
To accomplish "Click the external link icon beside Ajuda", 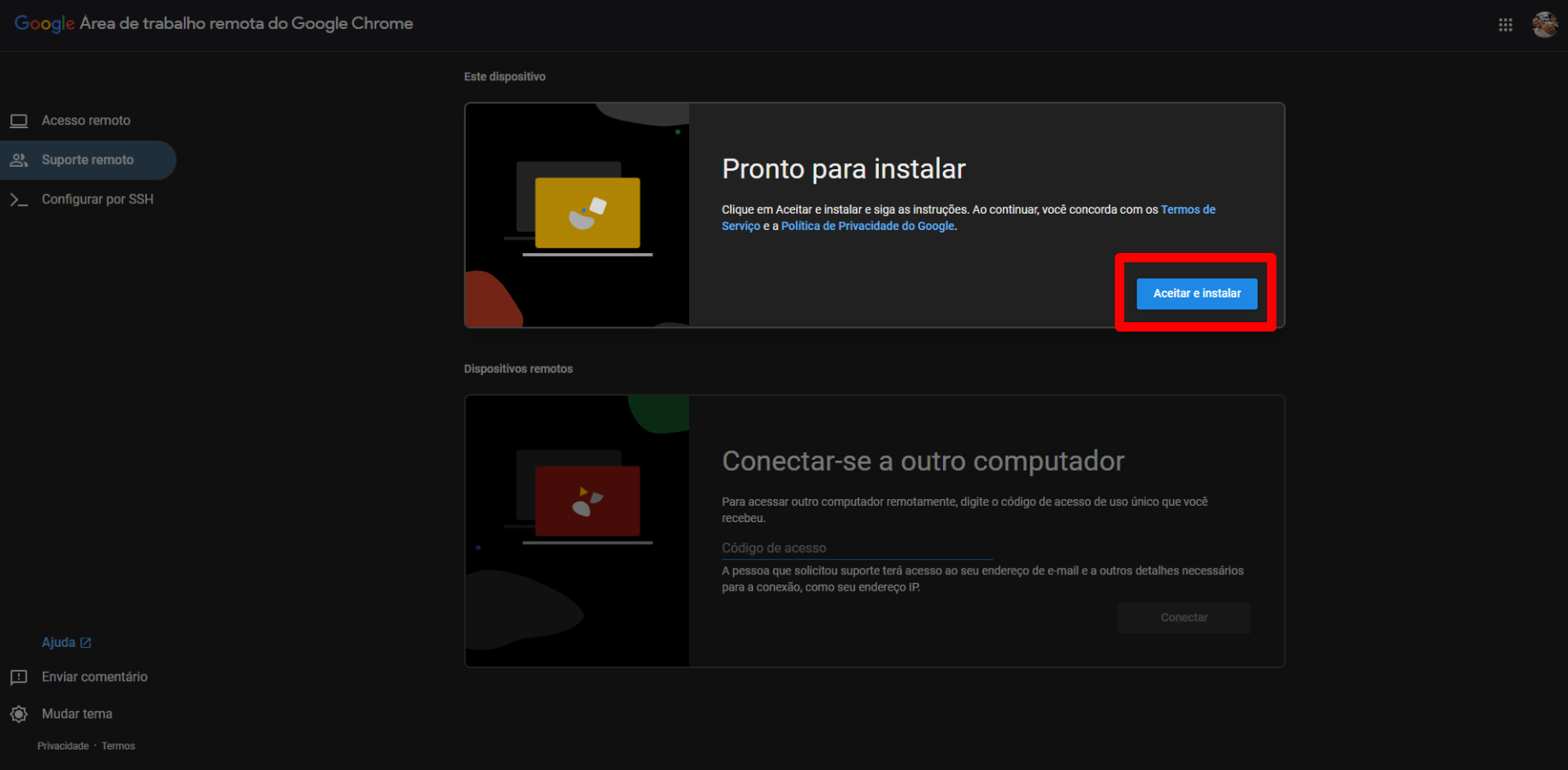I will [x=85, y=643].
